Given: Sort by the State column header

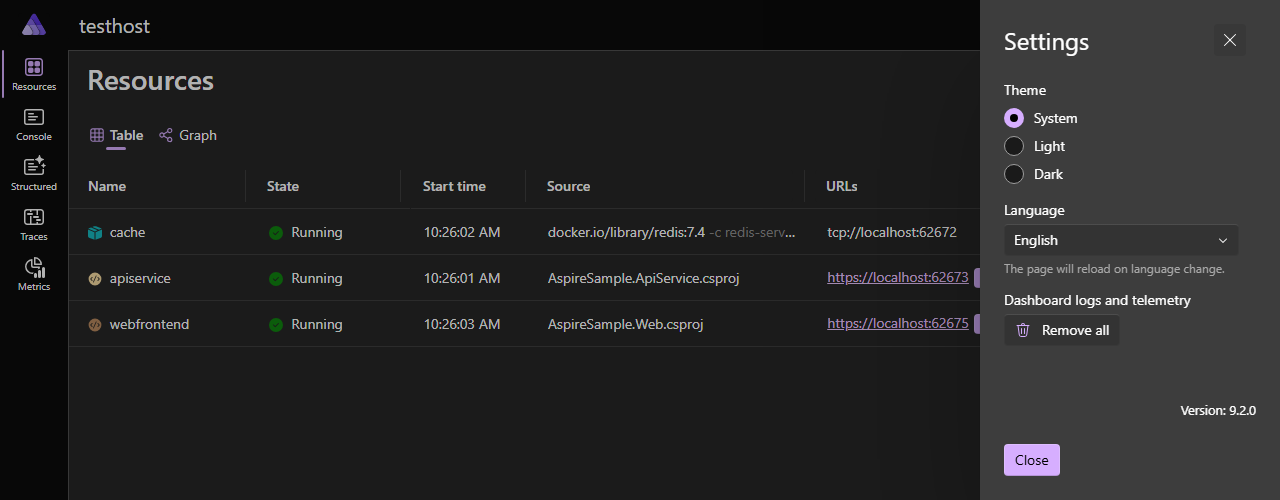Looking at the screenshot, I should pyautogui.click(x=283, y=186).
